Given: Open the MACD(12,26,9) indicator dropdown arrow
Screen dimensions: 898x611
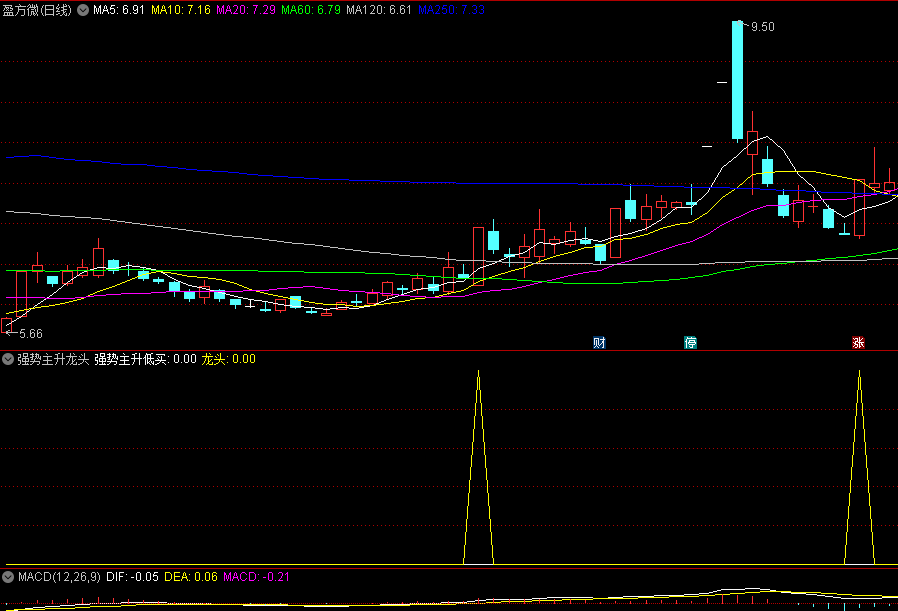Looking at the screenshot, I should tap(8, 577).
